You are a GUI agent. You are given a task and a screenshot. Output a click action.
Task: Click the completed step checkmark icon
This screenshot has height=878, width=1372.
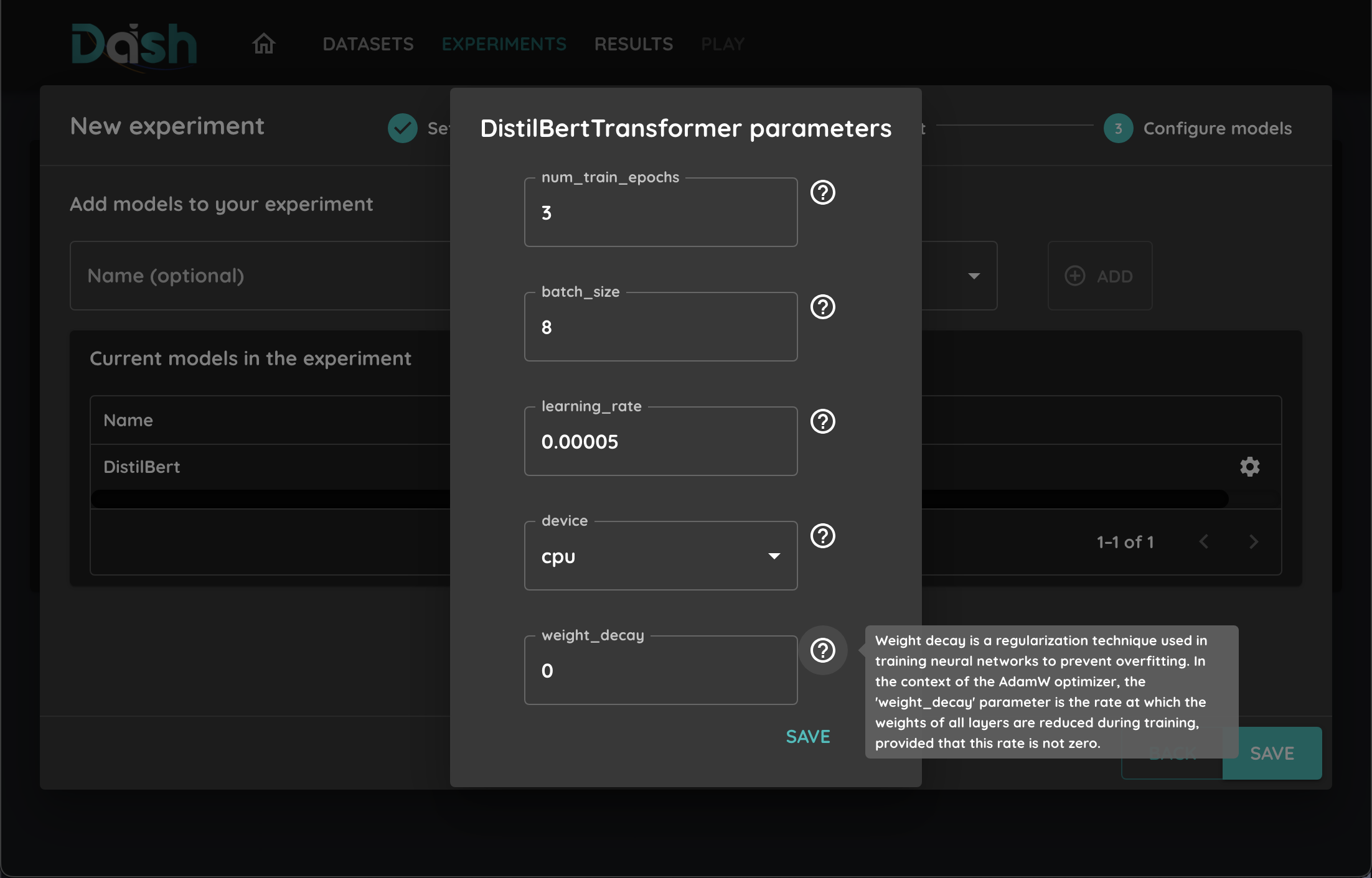point(403,128)
